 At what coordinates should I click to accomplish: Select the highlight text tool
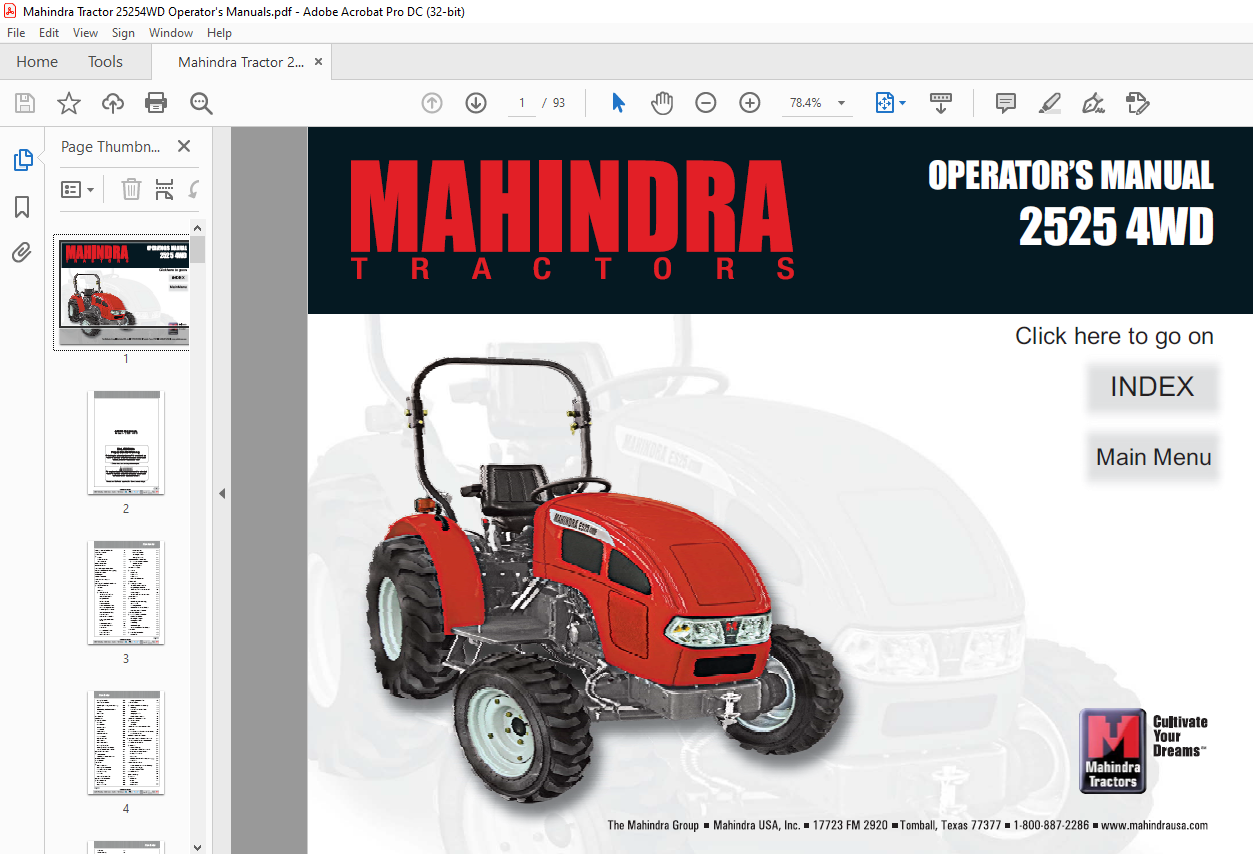(x=1050, y=103)
